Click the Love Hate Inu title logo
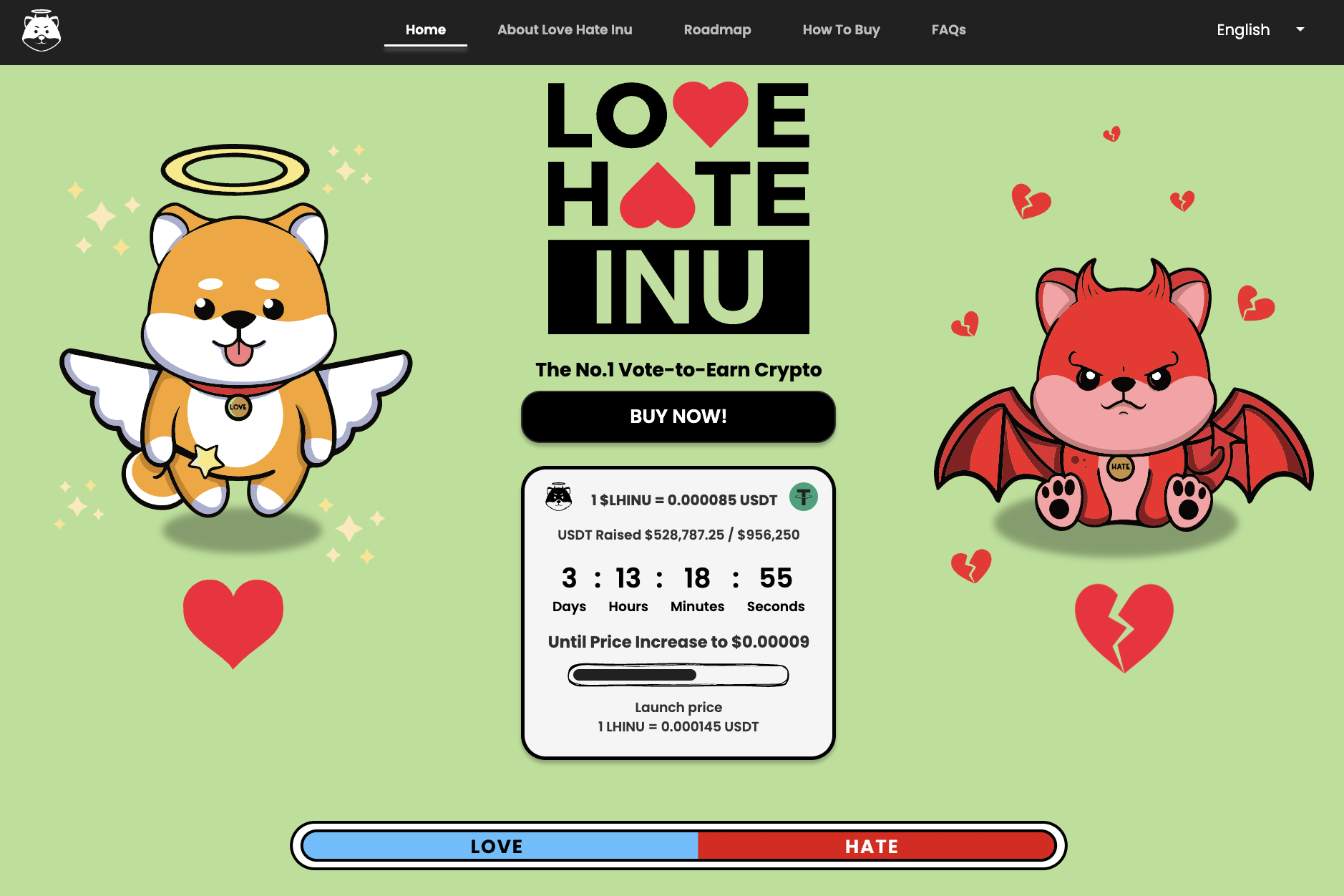1344x896 pixels. 678,208
